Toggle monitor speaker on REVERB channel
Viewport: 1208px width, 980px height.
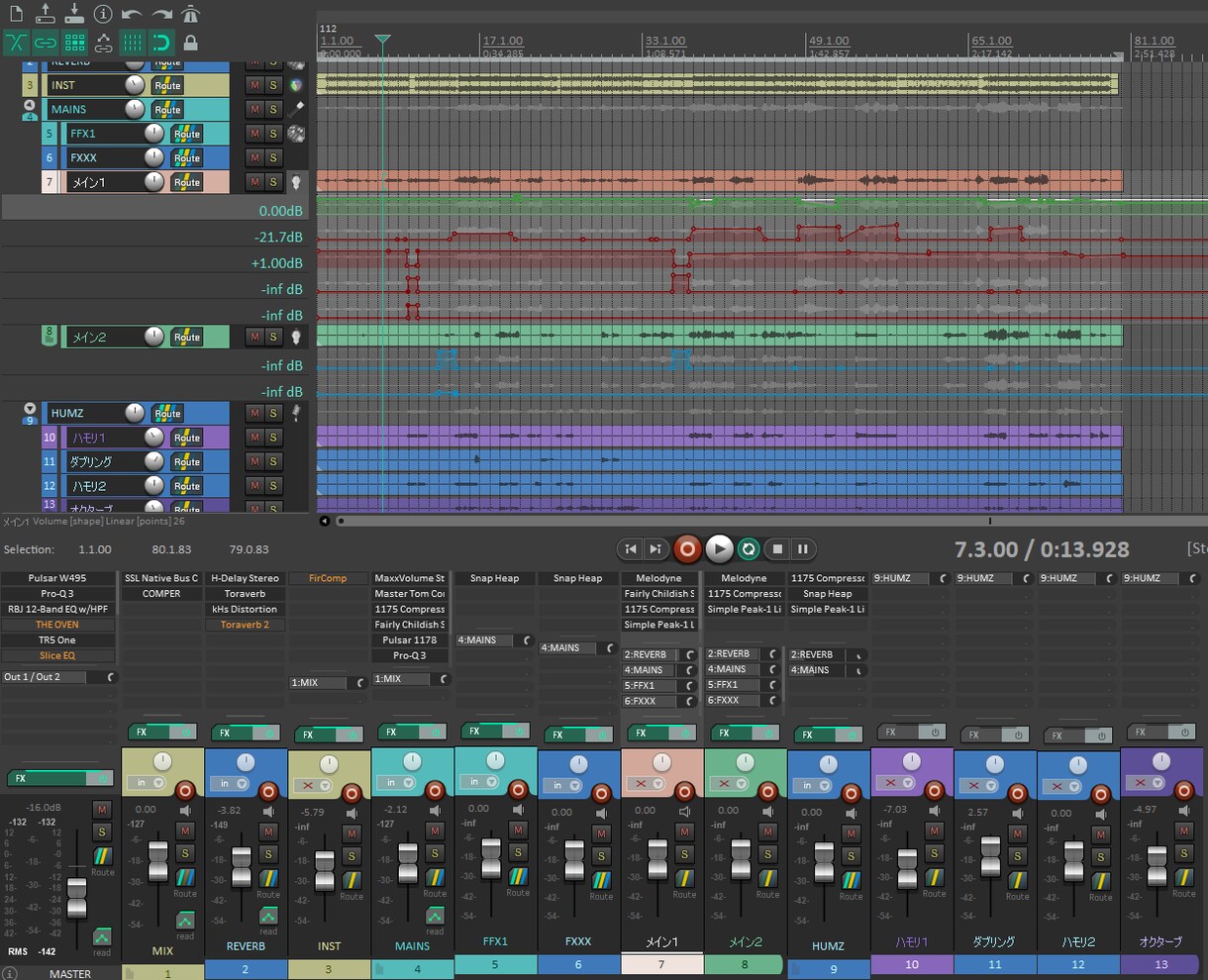(x=267, y=811)
